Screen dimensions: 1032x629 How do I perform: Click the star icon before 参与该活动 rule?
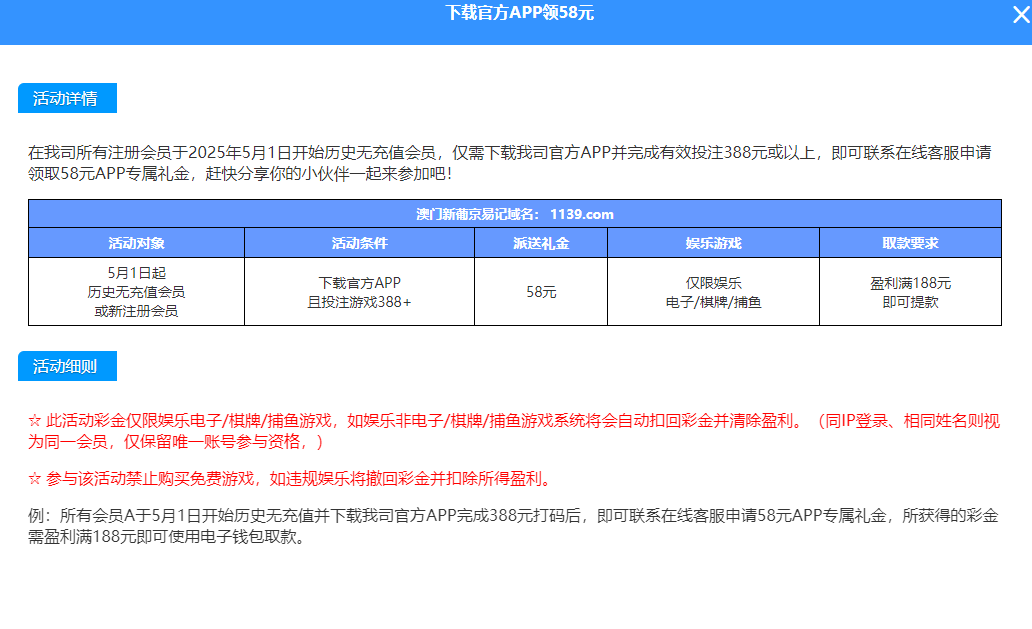[35, 478]
